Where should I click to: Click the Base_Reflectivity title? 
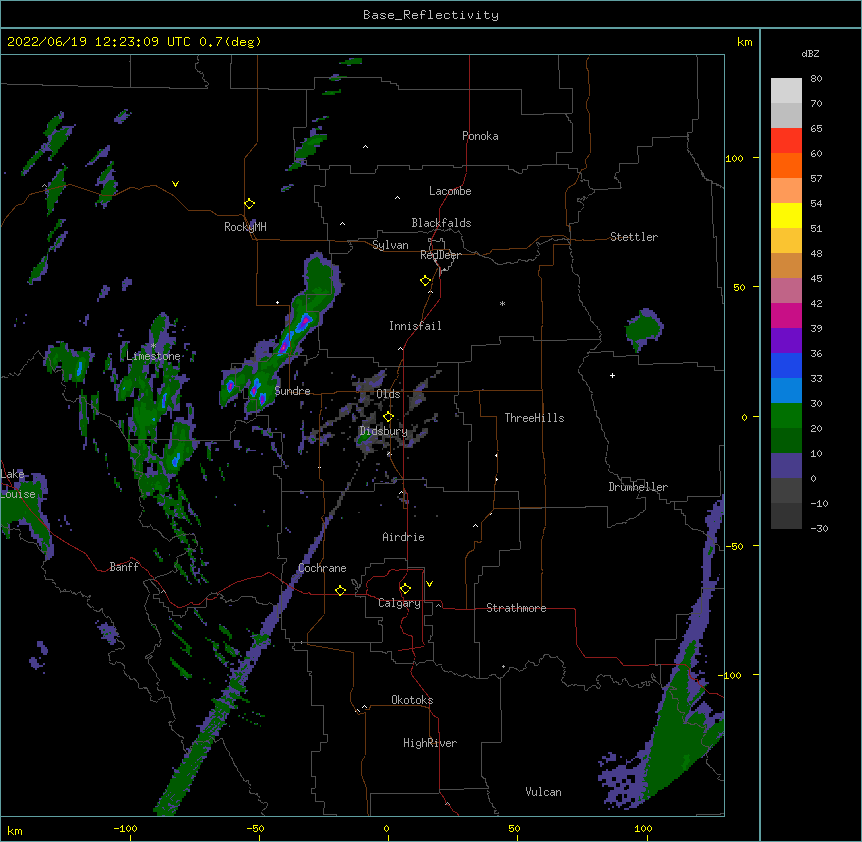pyautogui.click(x=431, y=15)
